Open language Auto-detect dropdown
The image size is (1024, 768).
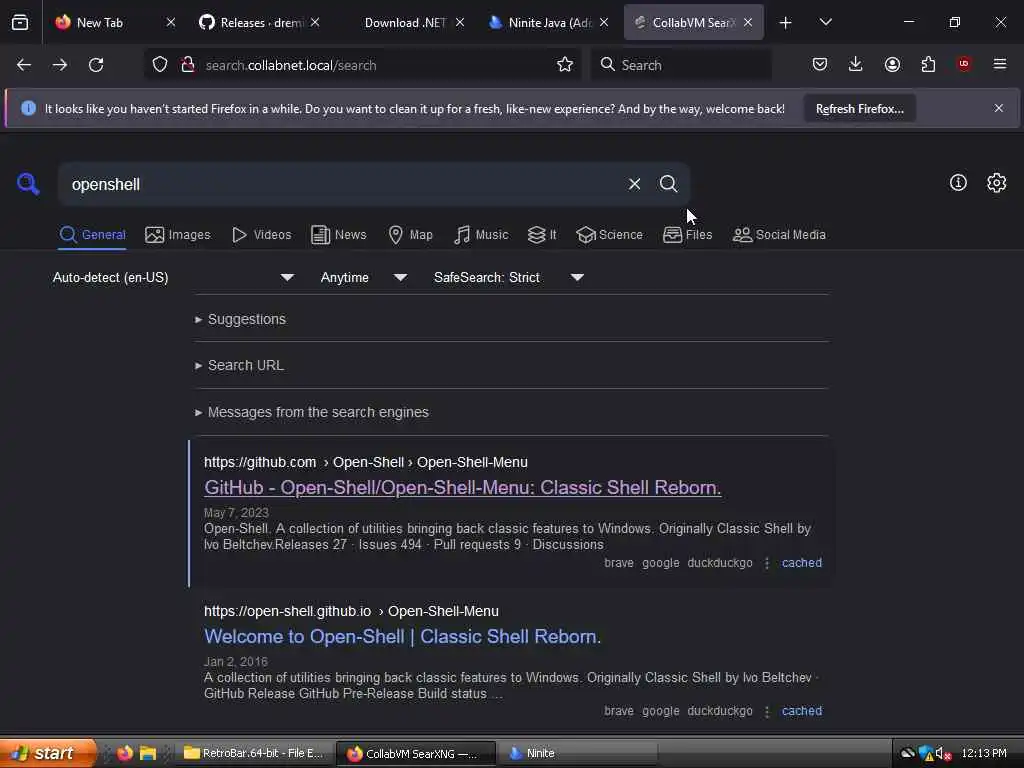(x=173, y=278)
